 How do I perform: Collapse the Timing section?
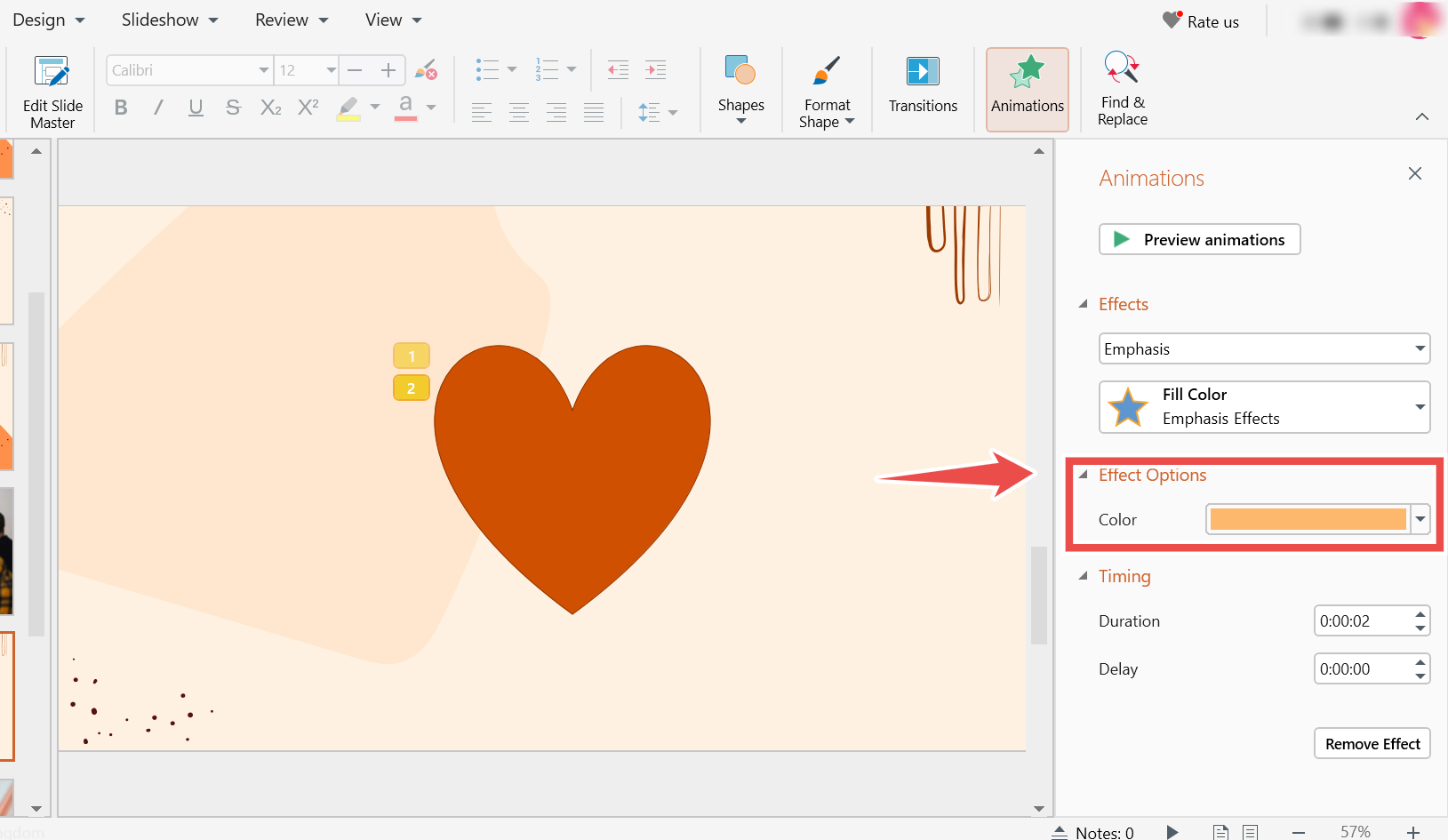click(x=1084, y=576)
